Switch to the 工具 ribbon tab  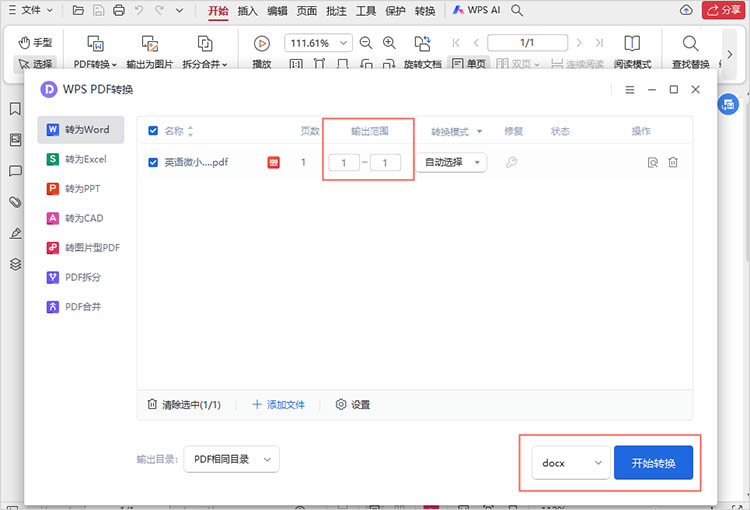365,11
